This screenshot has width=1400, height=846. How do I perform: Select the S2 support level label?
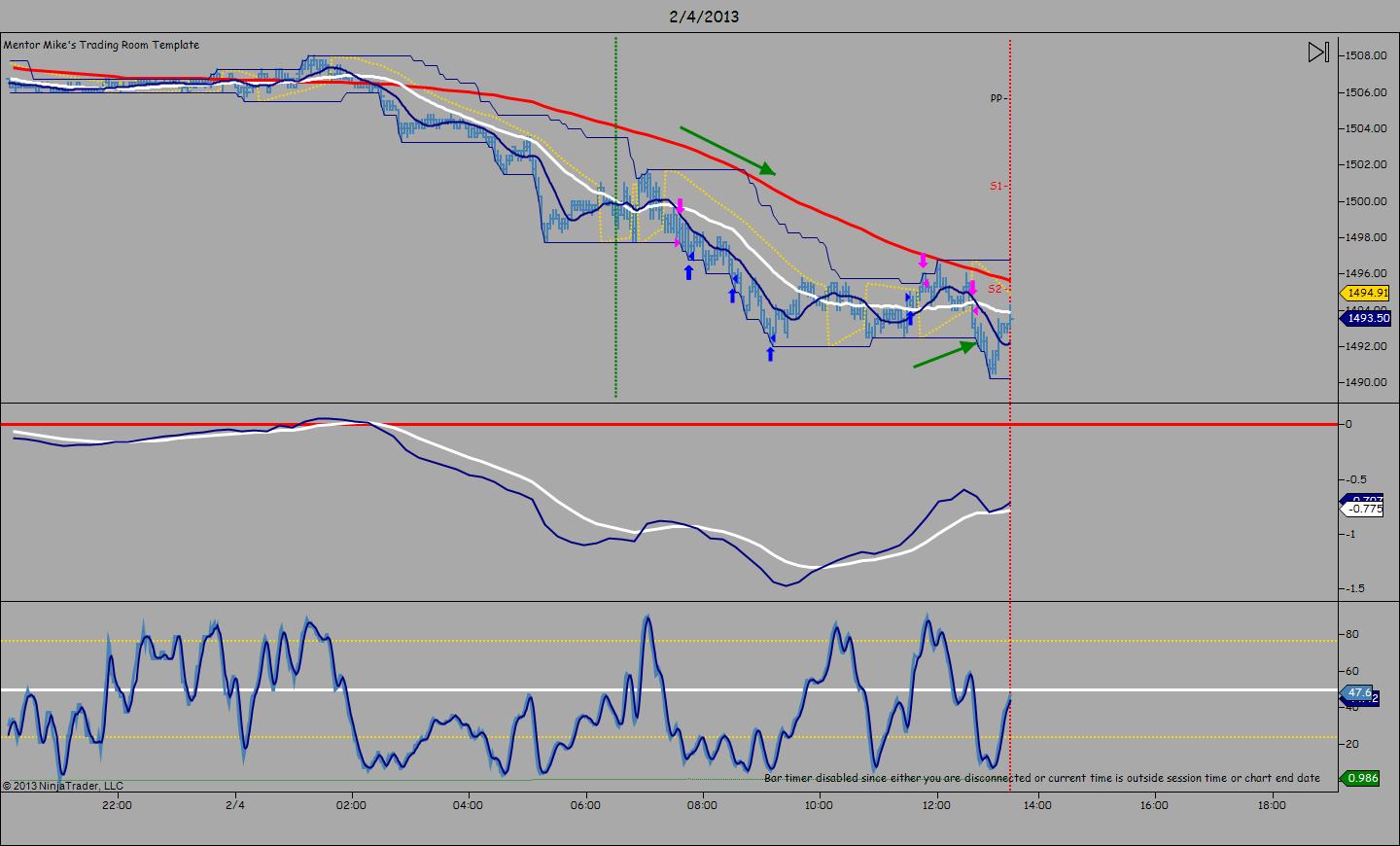coord(995,290)
